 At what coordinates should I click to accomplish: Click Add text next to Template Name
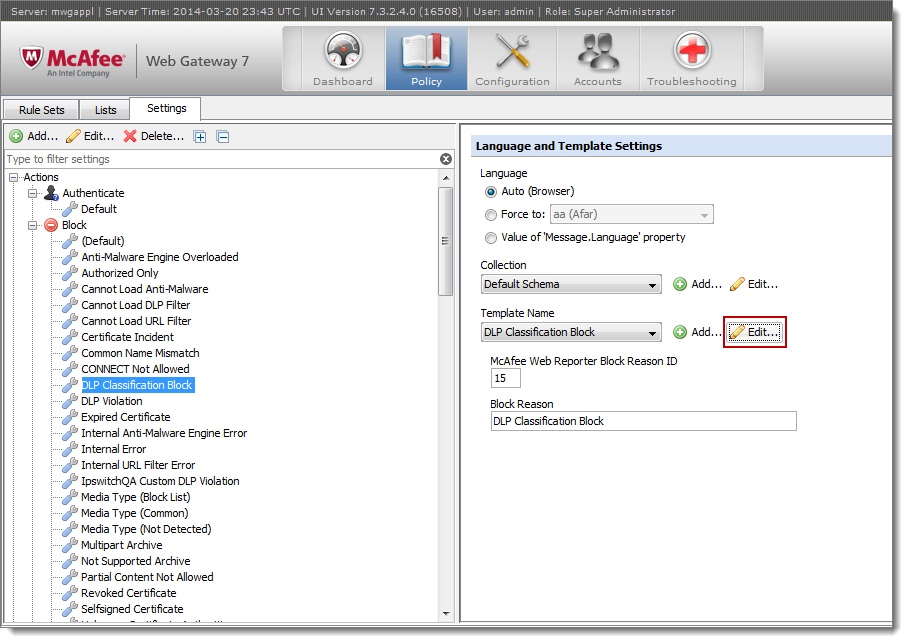point(706,333)
